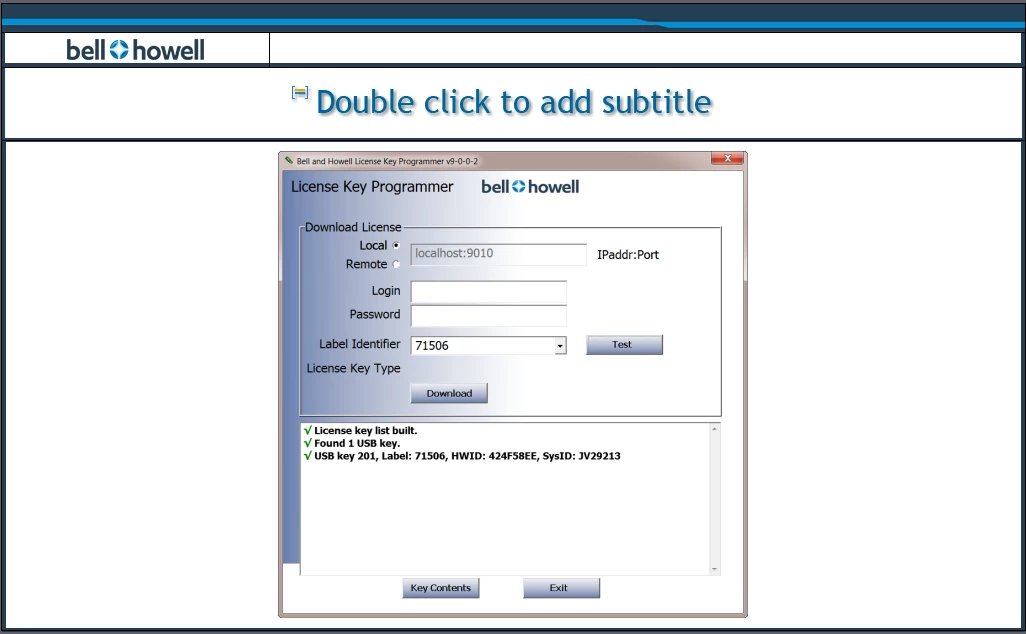
Task: Open Key Contents
Action: [440, 588]
